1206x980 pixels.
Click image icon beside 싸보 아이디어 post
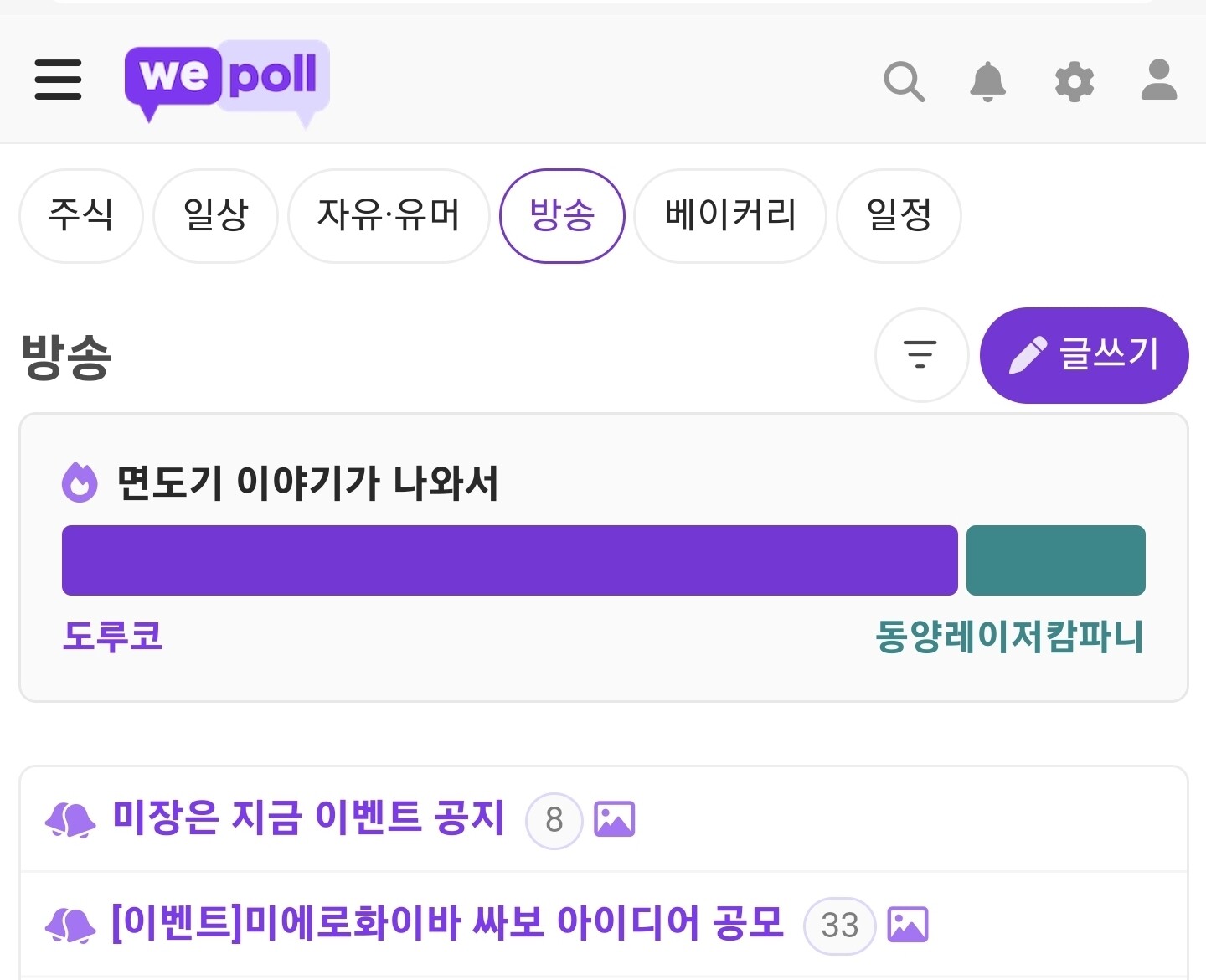click(x=908, y=925)
